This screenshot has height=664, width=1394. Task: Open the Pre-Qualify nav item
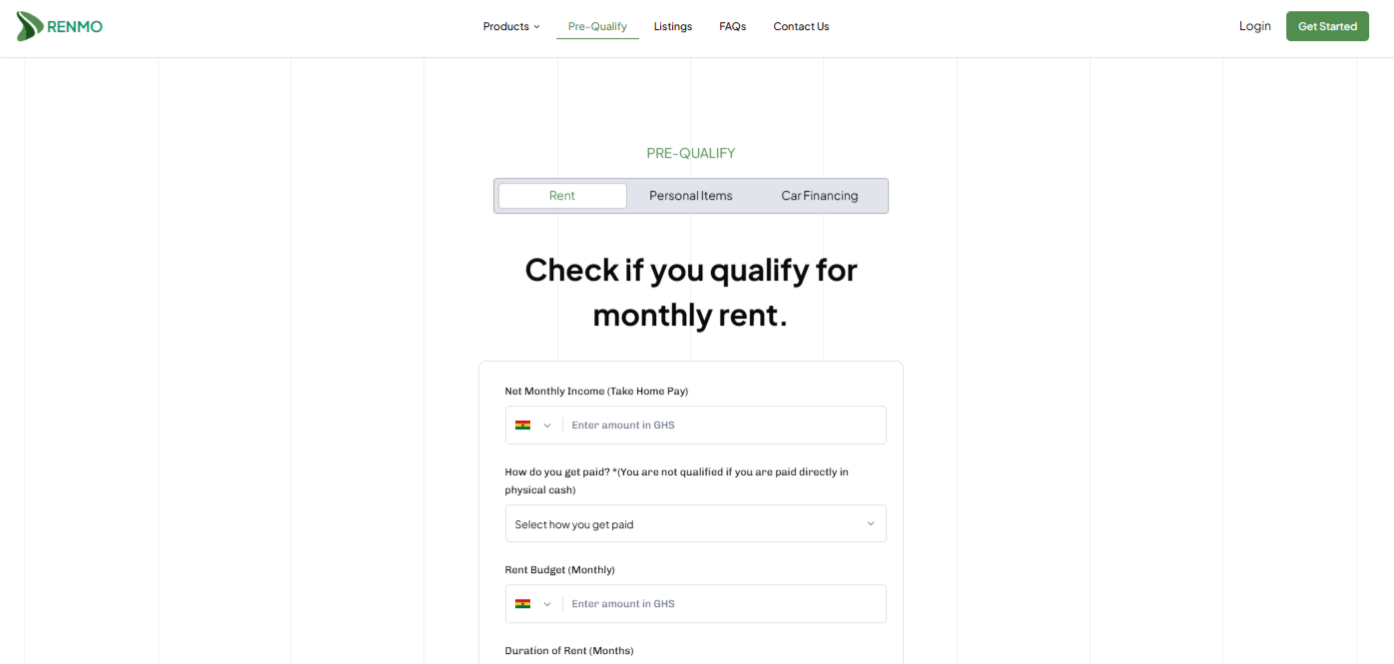pos(597,26)
